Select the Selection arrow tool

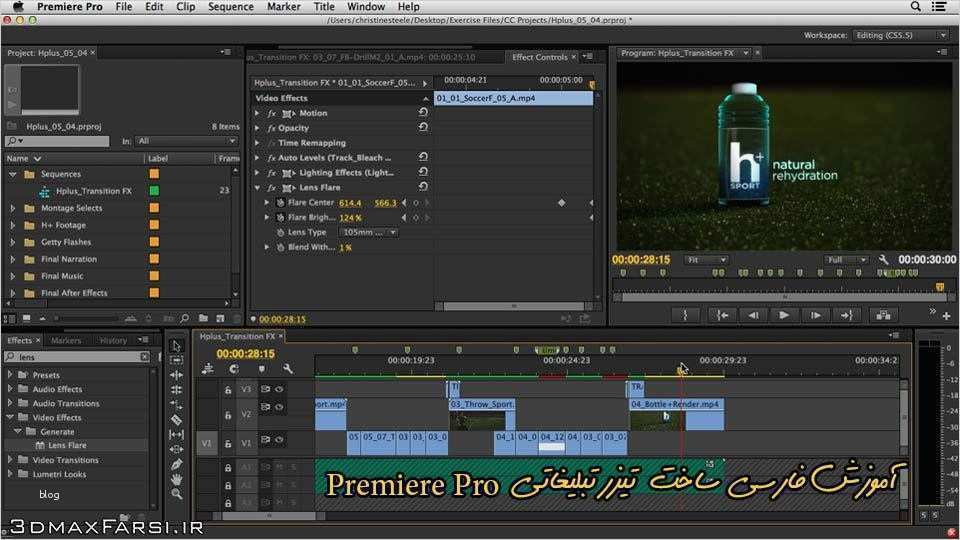[176, 346]
